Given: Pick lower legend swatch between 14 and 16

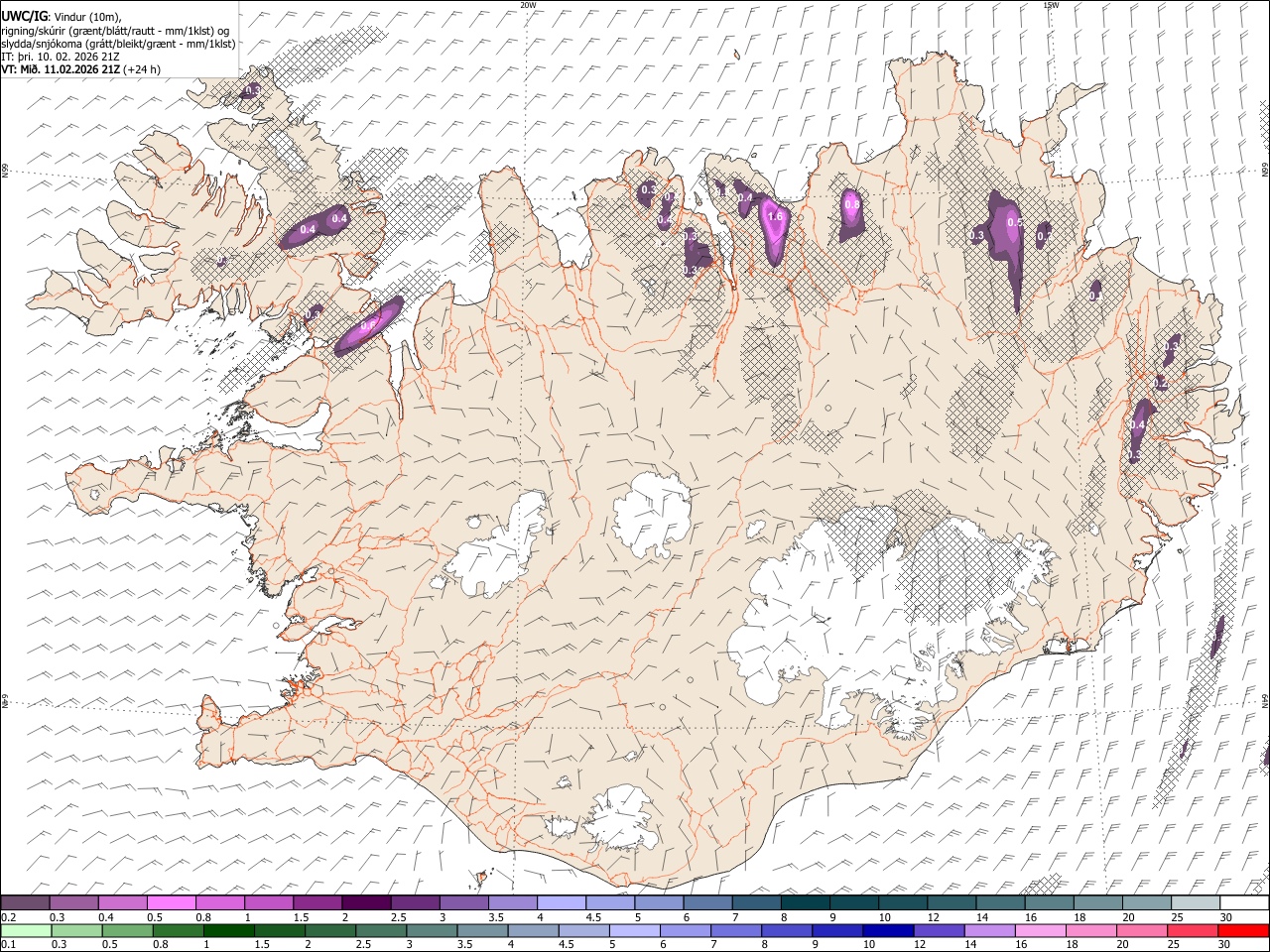Looking at the screenshot, I should pyautogui.click(x=990, y=931).
